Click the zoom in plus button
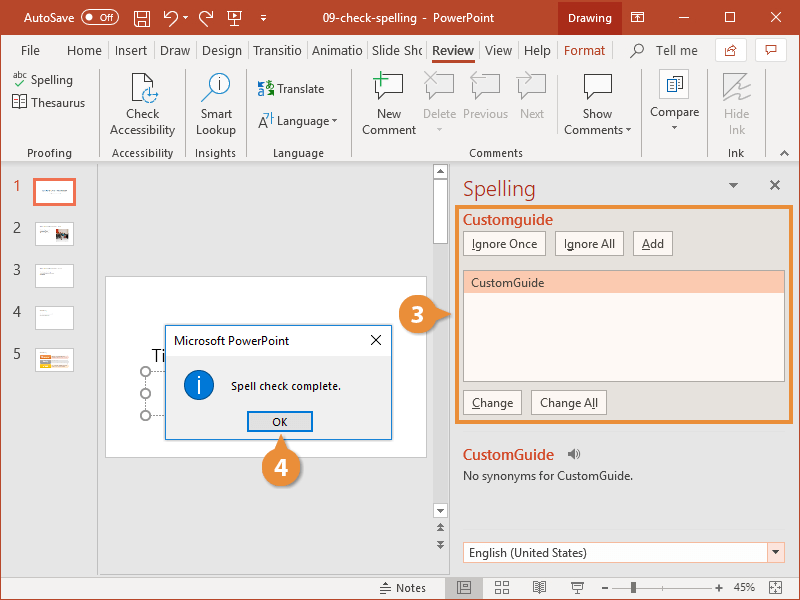Image resolution: width=800 pixels, height=600 pixels. point(718,588)
